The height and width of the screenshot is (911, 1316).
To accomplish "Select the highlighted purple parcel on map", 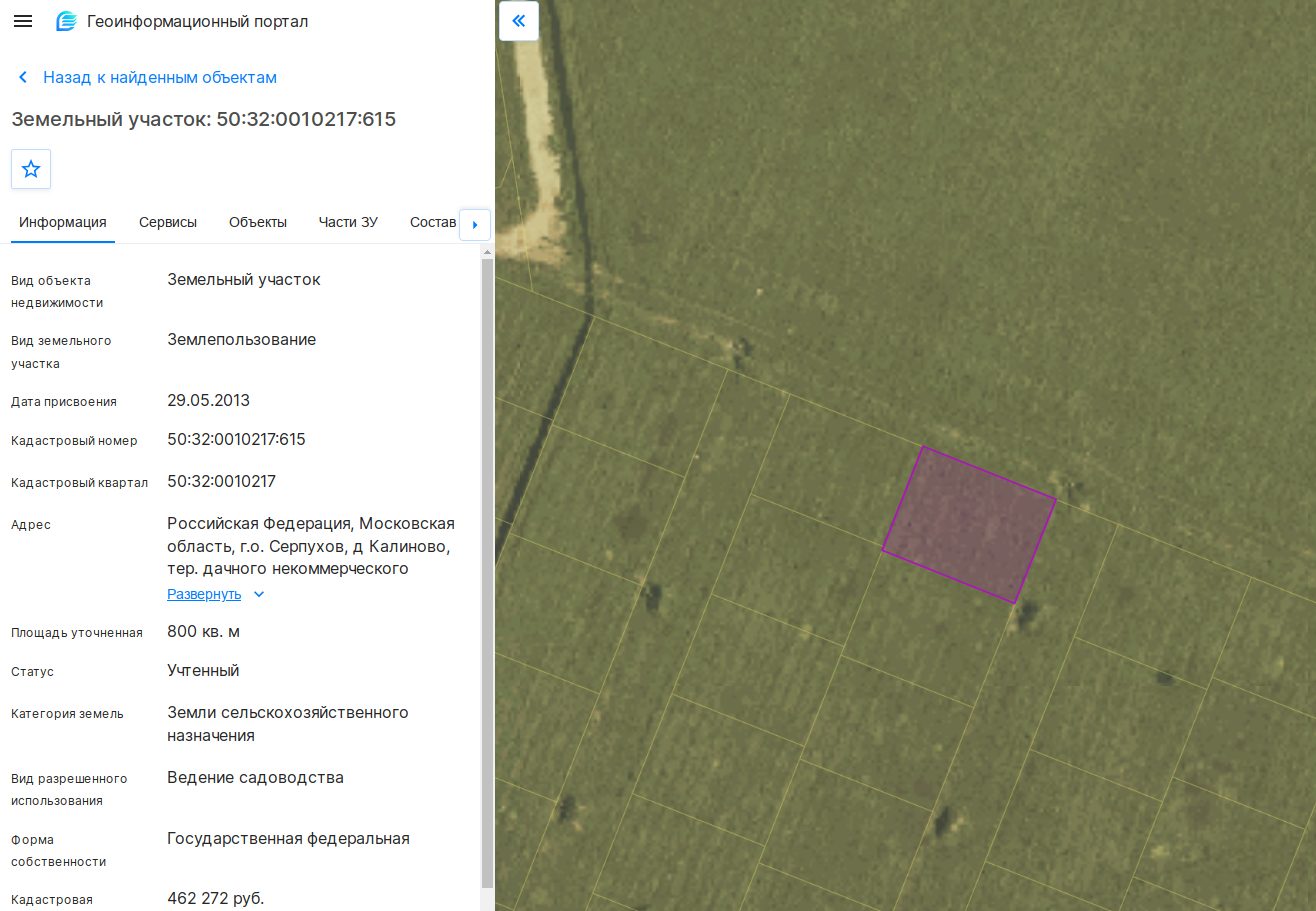I will click(969, 524).
